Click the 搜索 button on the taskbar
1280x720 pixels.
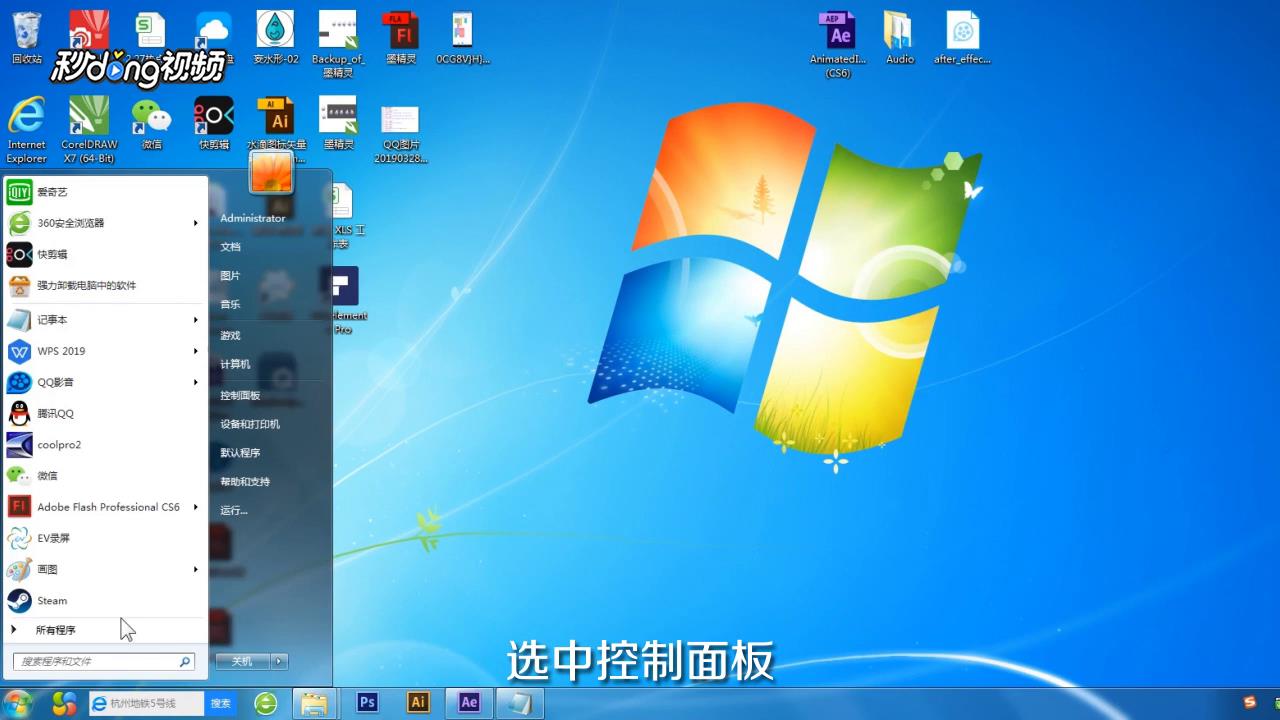pyautogui.click(x=221, y=704)
